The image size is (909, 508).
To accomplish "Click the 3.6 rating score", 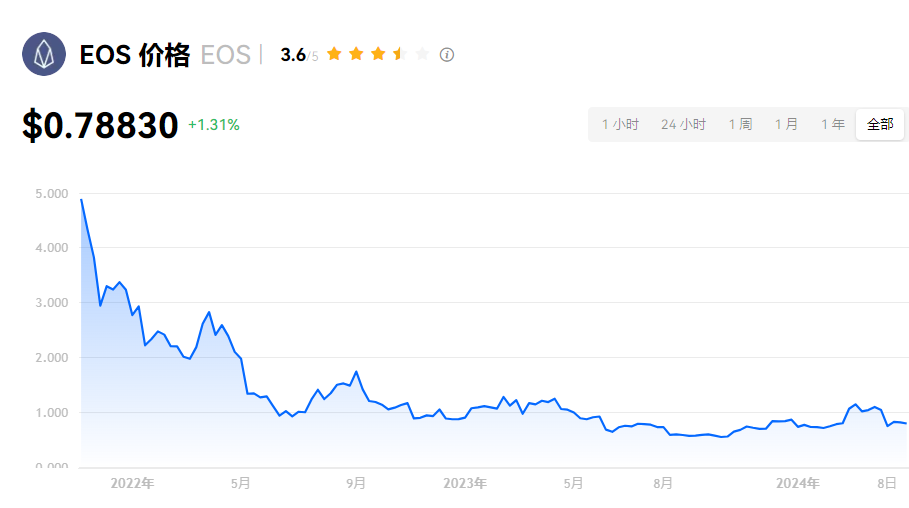I will tap(293, 55).
